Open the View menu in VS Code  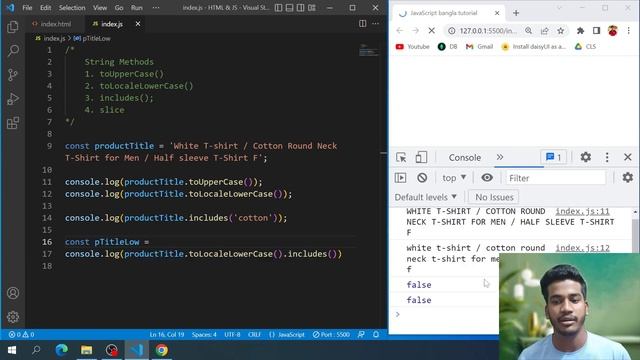click(x=100, y=8)
